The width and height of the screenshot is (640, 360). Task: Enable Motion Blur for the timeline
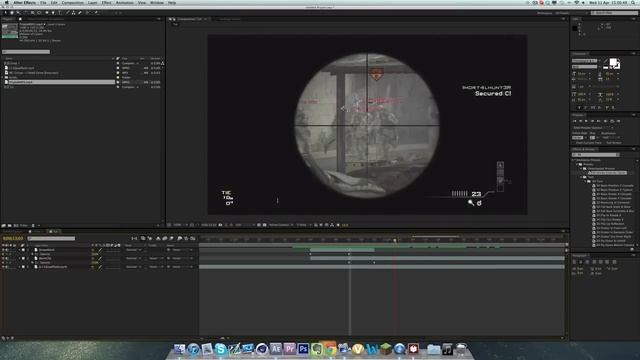pyautogui.click(x=171, y=238)
